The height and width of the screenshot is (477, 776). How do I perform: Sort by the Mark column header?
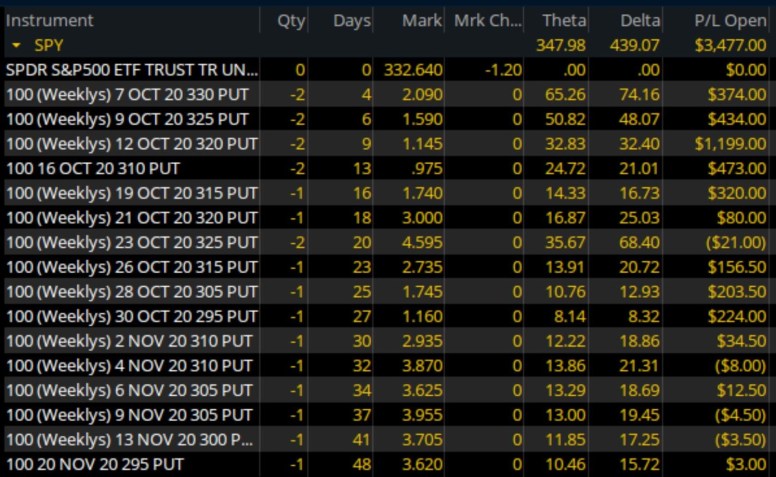click(422, 20)
